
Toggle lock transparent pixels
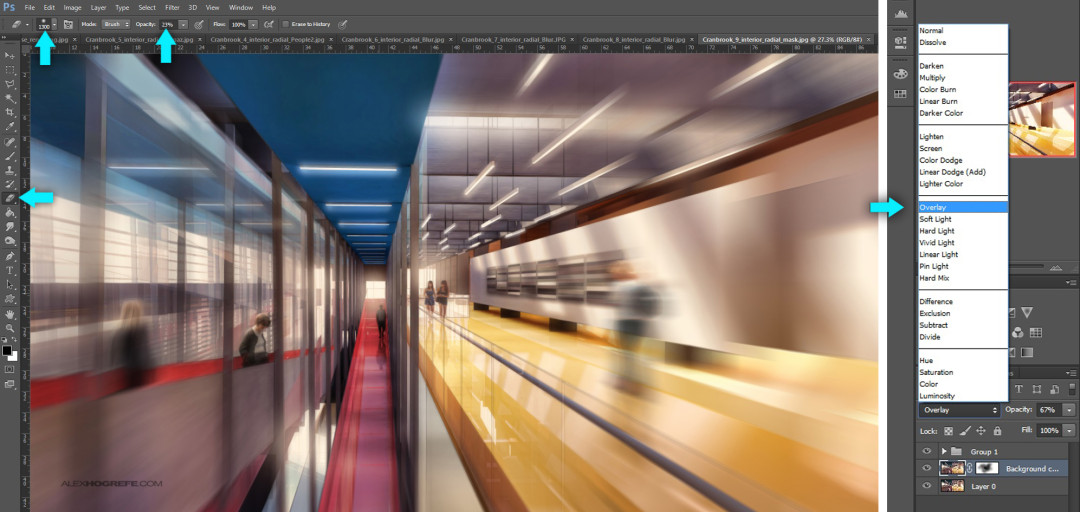[948, 431]
